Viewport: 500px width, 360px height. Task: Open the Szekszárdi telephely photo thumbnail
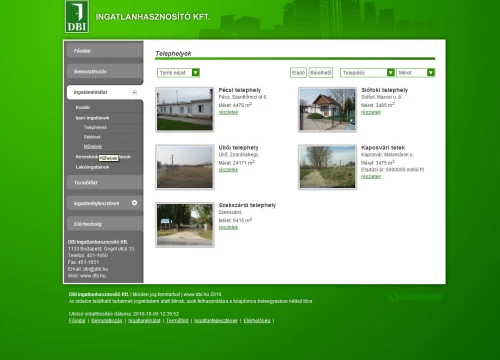185,225
